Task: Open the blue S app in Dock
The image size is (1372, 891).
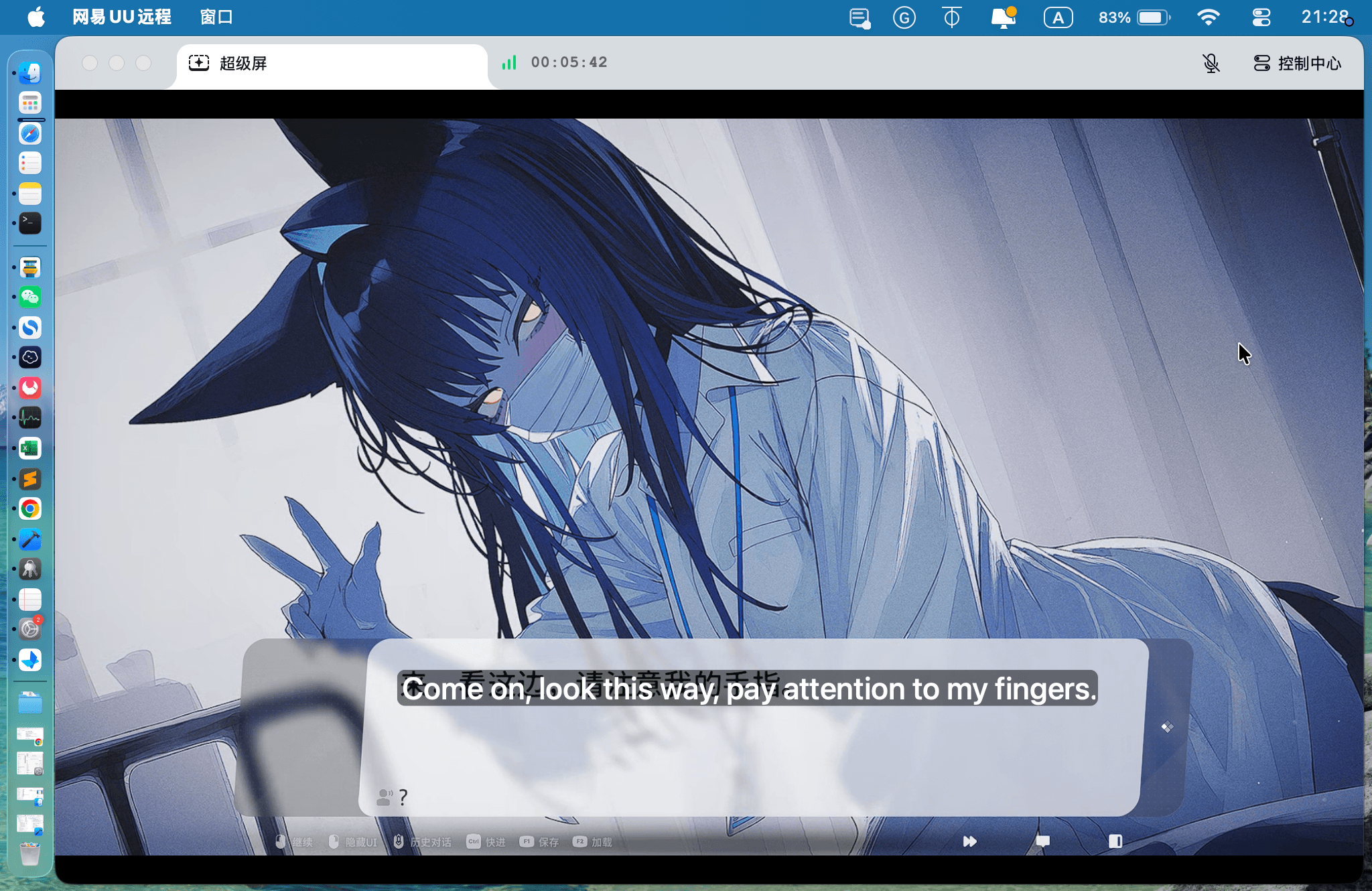Action: 30,328
